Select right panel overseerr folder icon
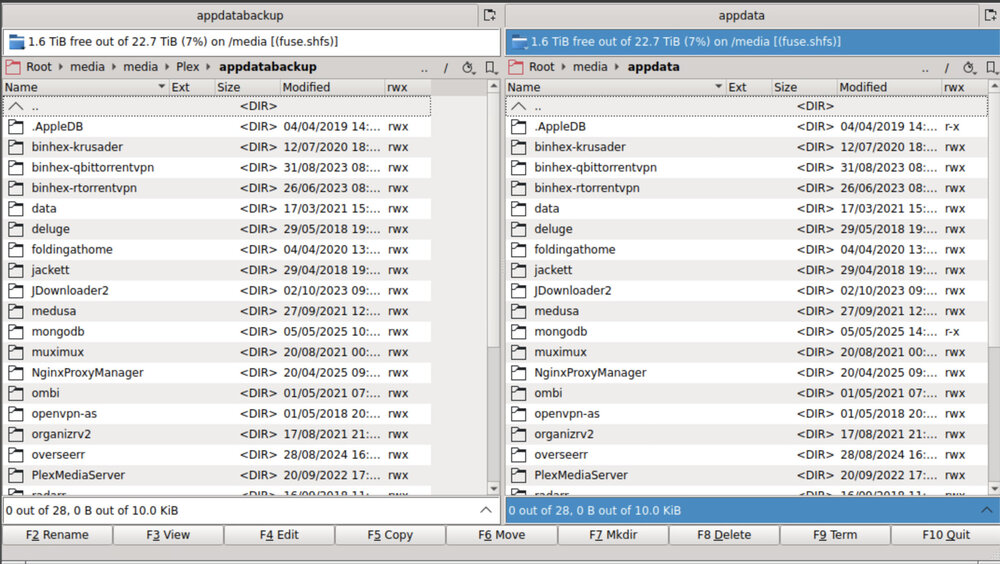Viewport: 1000px width, 564px height. coord(518,455)
